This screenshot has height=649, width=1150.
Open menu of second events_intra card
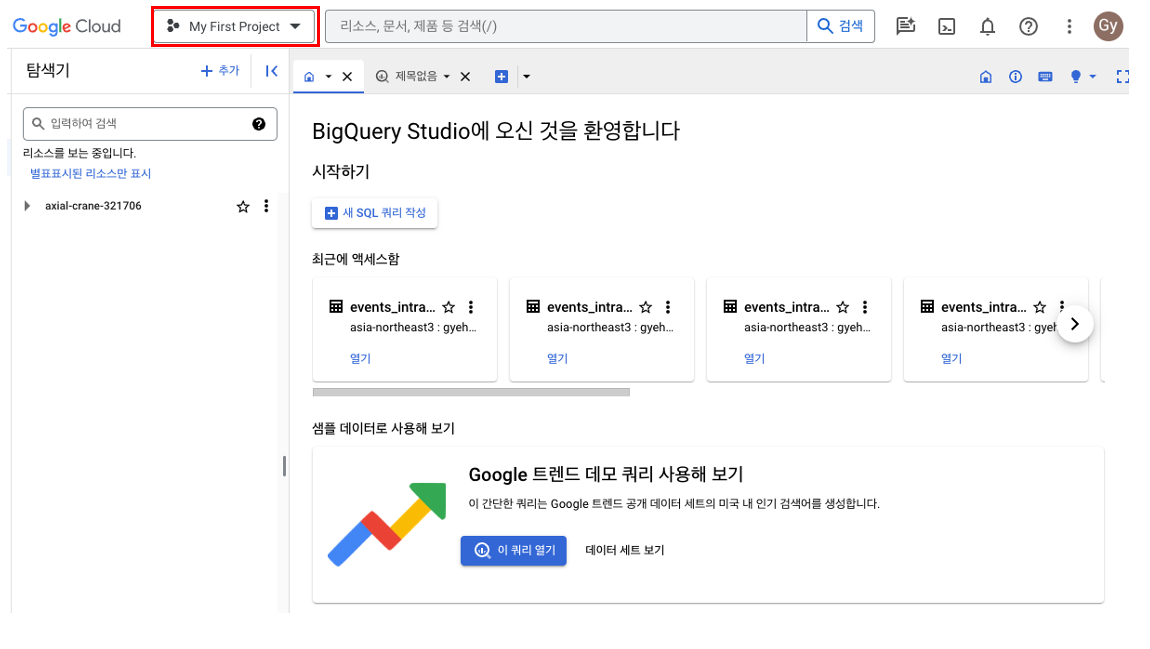668,307
